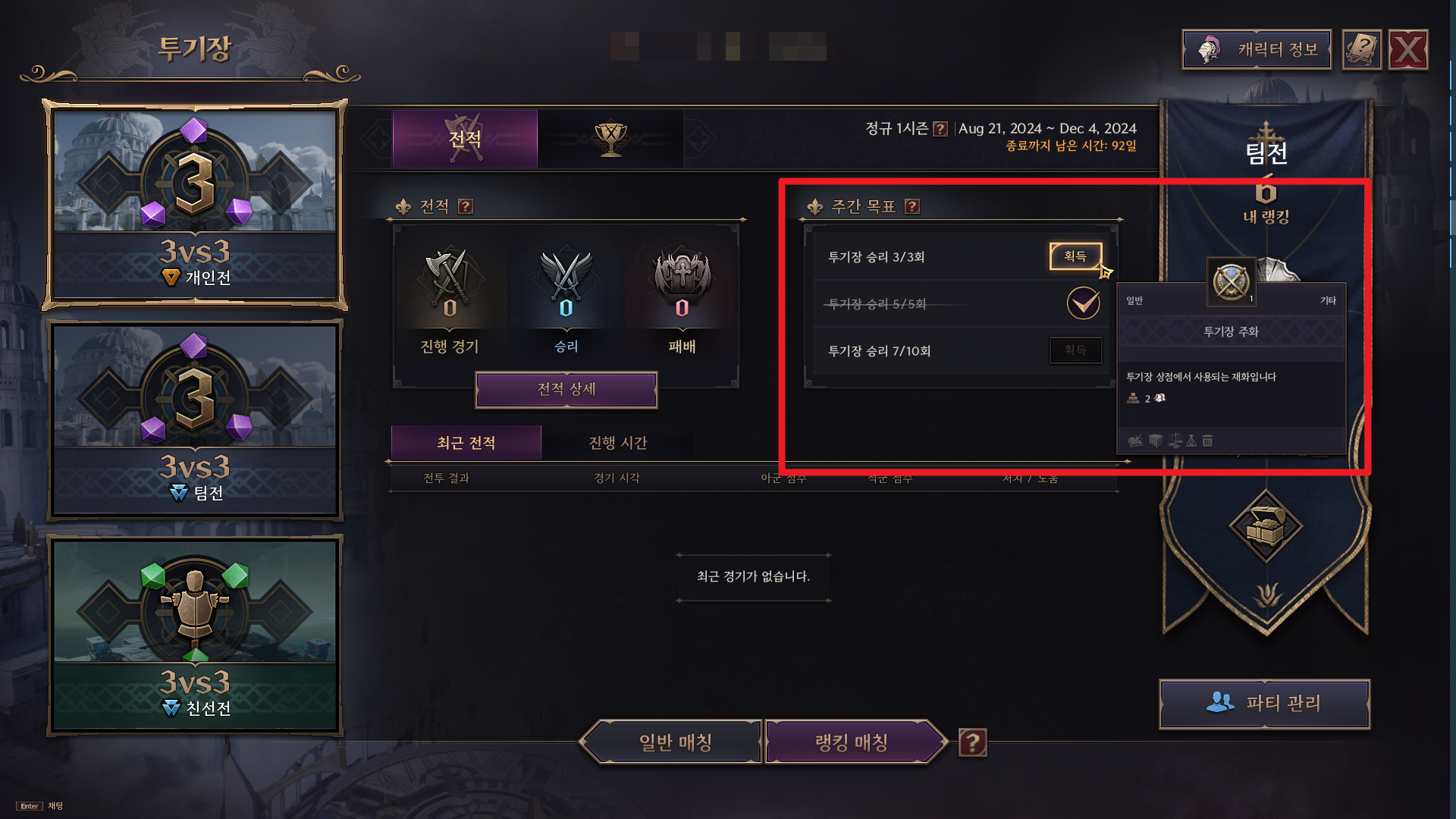Screen dimensions: 1456x819
Task: Open the trophy ranking tab
Action: tap(610, 139)
